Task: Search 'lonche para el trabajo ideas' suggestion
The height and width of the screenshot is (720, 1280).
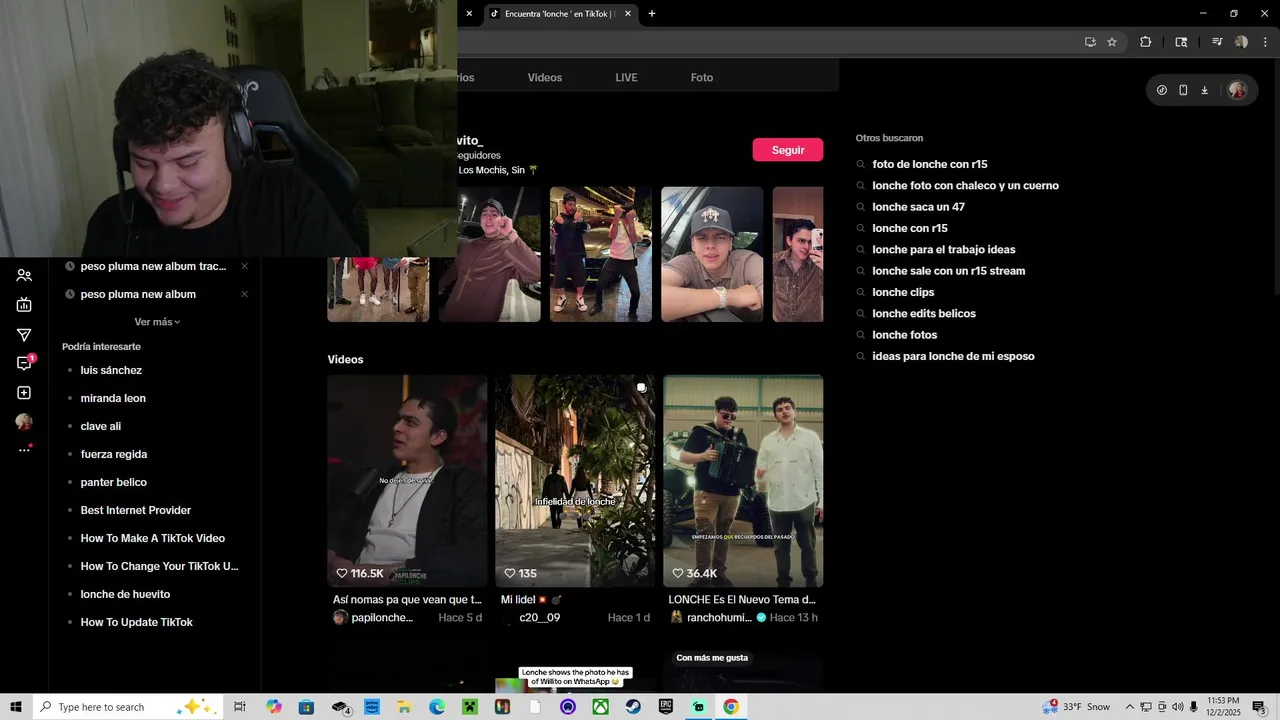Action: click(944, 250)
